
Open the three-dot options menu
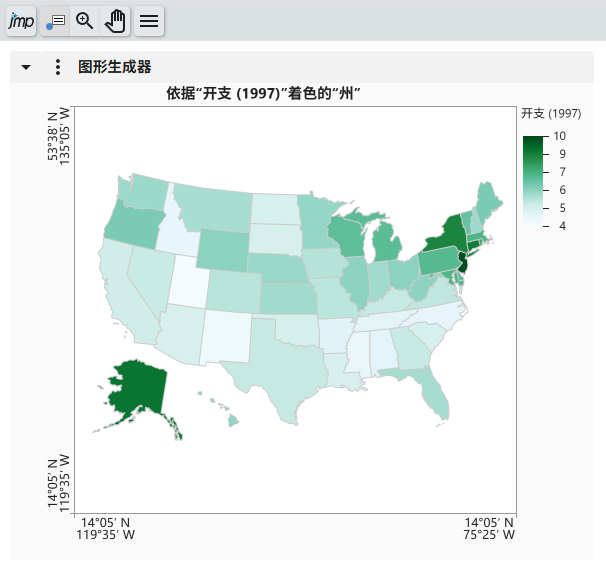point(58,67)
